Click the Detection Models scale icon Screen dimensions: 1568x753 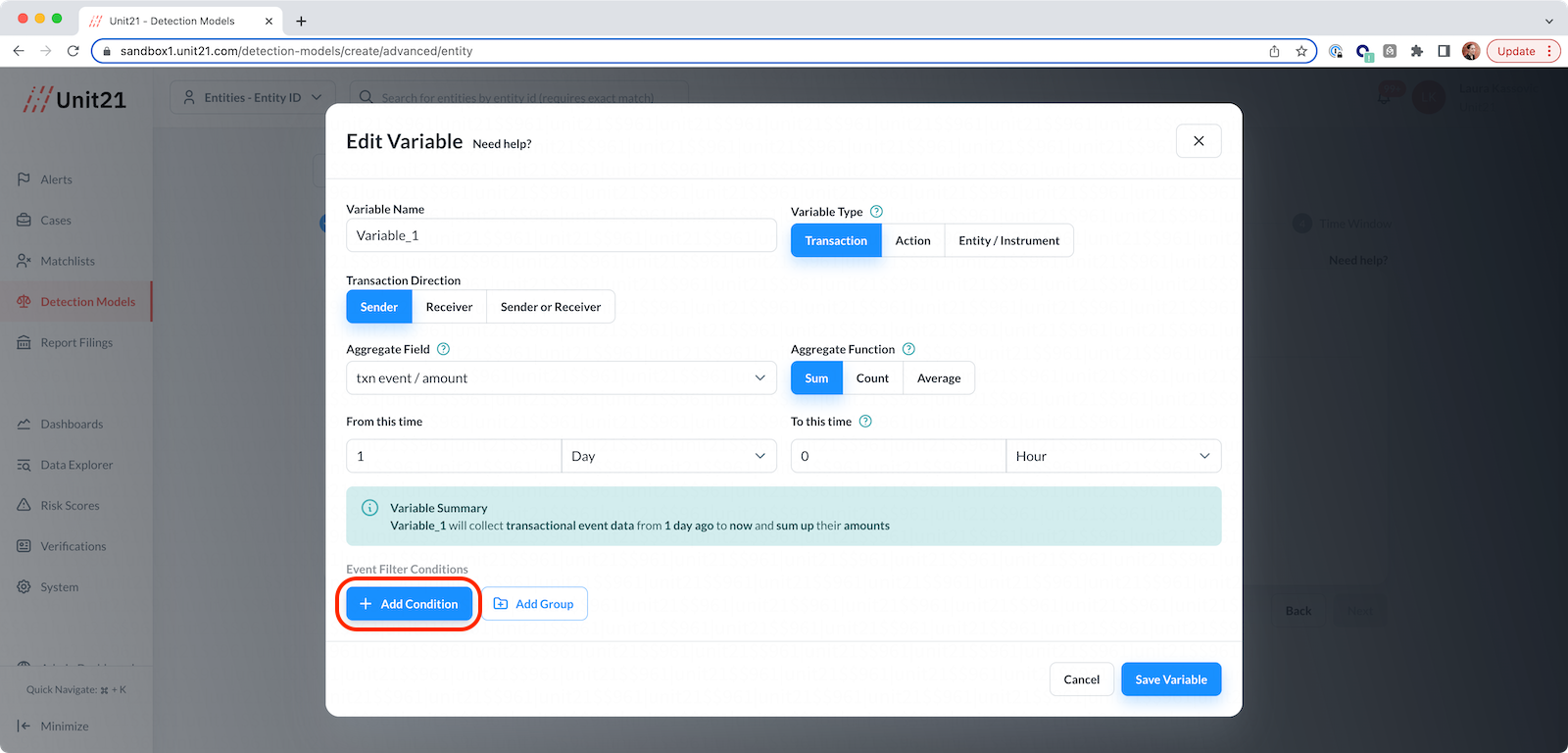(24, 302)
